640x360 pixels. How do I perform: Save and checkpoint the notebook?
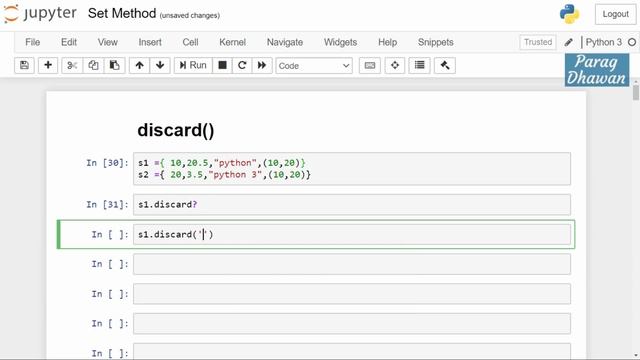pos(24,65)
